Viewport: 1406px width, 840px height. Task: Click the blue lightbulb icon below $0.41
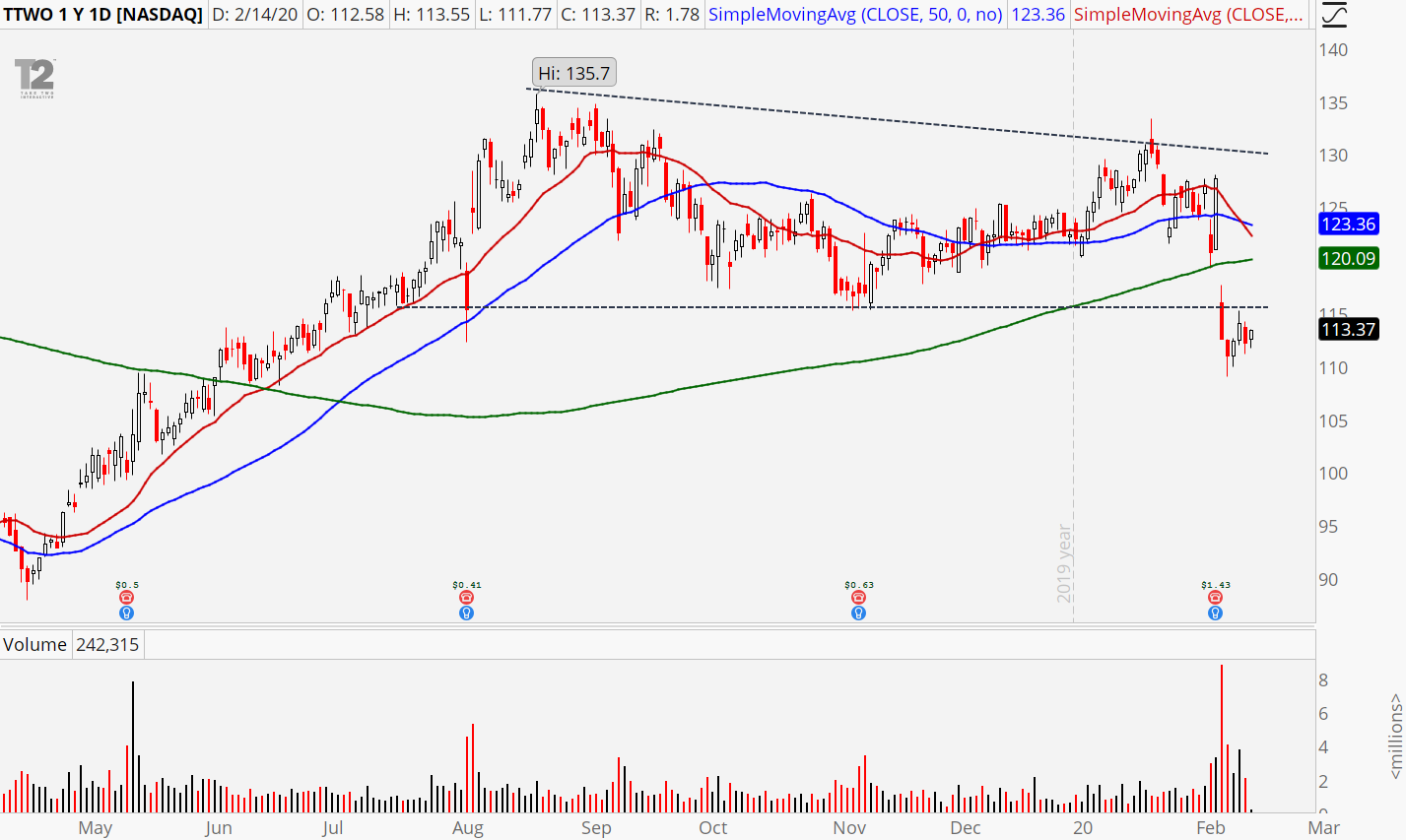pos(467,613)
